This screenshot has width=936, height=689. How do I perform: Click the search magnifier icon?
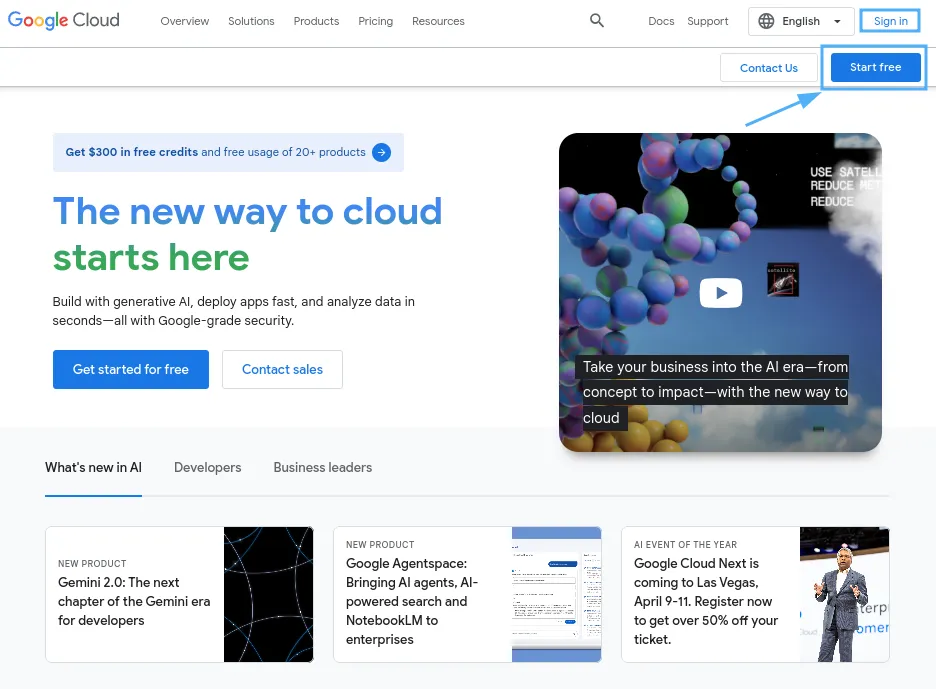tap(596, 21)
